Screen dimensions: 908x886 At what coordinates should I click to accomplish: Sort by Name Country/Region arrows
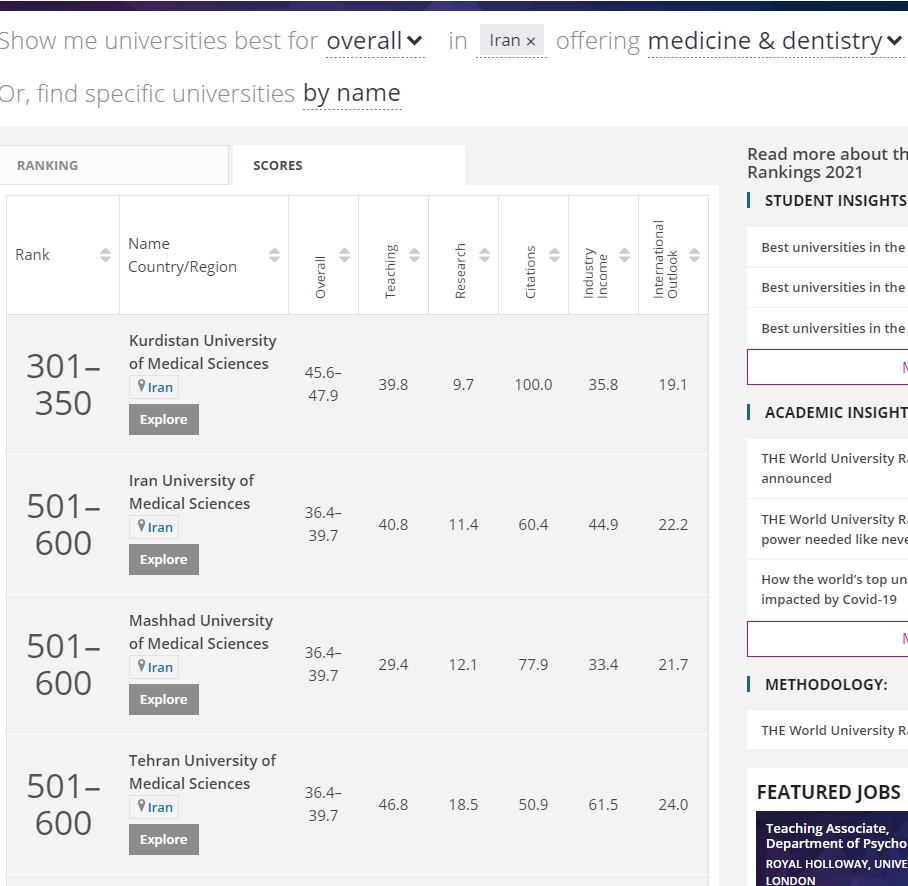(274, 255)
